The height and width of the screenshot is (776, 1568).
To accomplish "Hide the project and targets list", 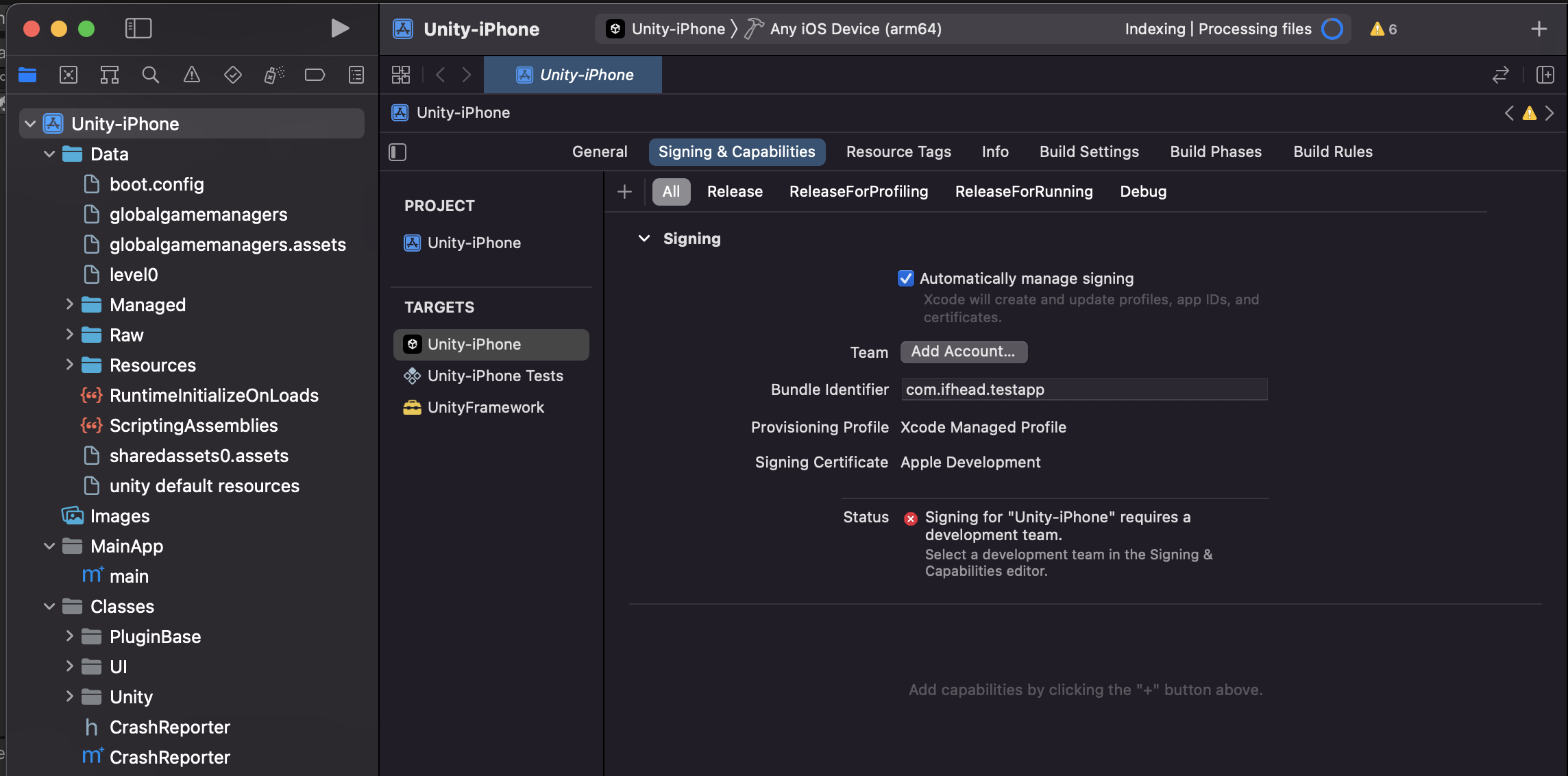I will 397,152.
